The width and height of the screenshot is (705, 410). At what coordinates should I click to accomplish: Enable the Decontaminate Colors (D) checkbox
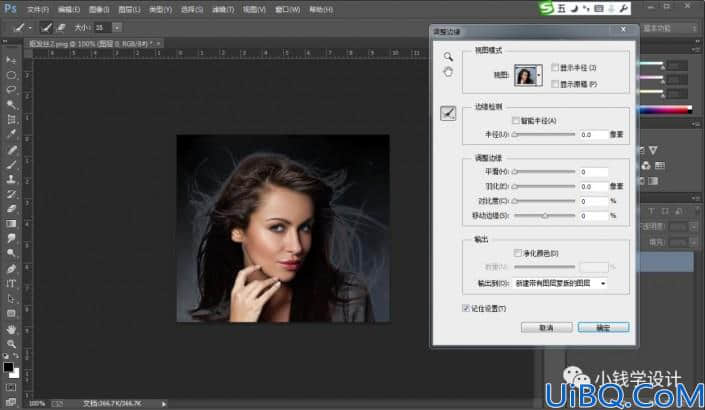pos(518,253)
